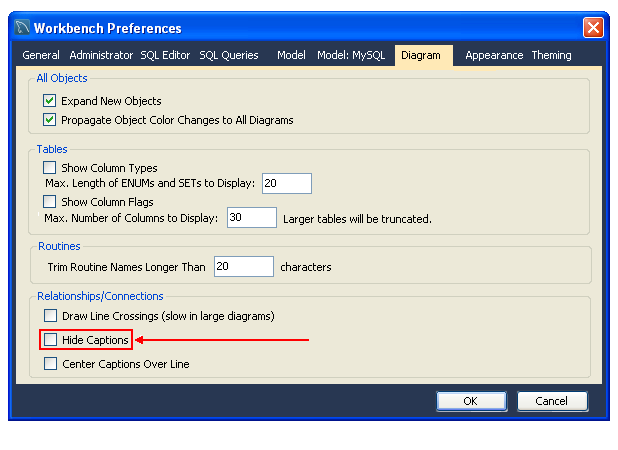Open the Appearance tab
Viewport: 618px width, 450px height.
coord(494,55)
